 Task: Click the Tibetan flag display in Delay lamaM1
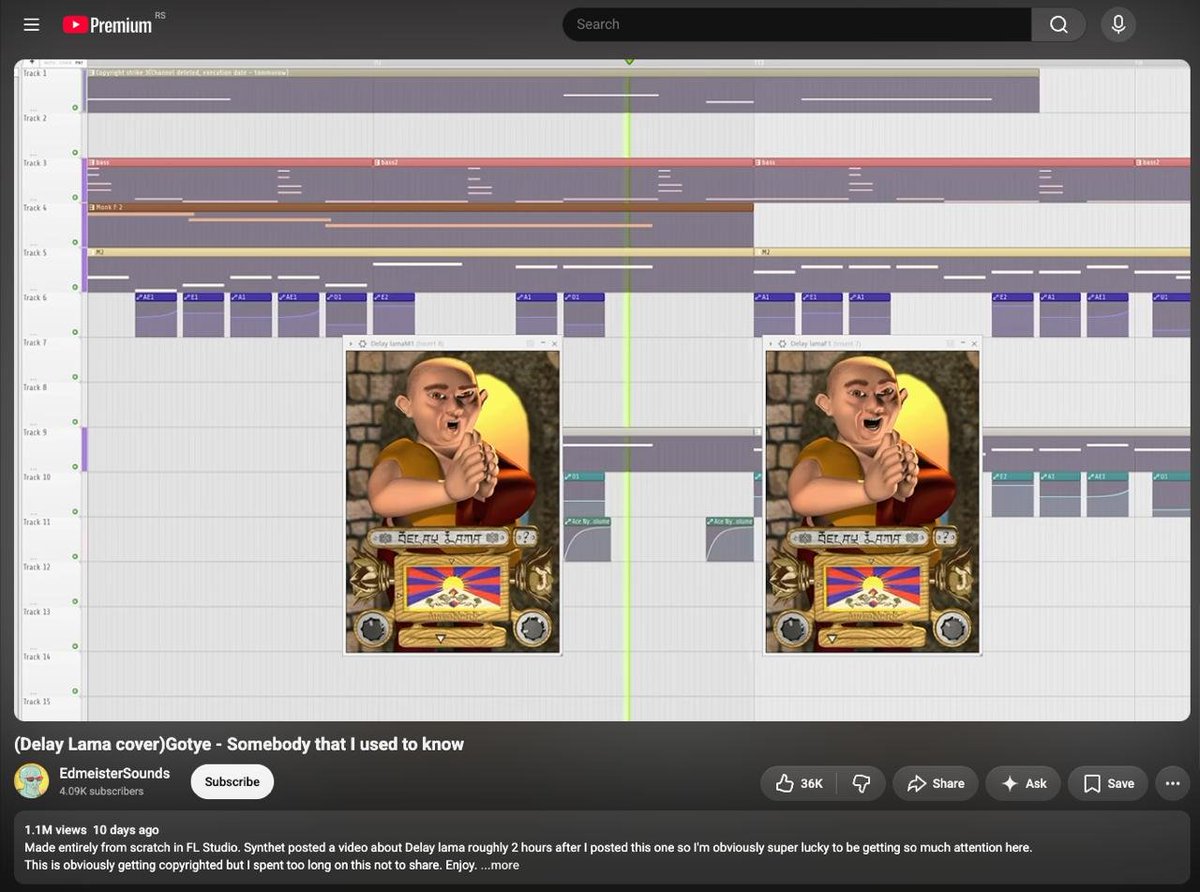pyautogui.click(x=452, y=588)
